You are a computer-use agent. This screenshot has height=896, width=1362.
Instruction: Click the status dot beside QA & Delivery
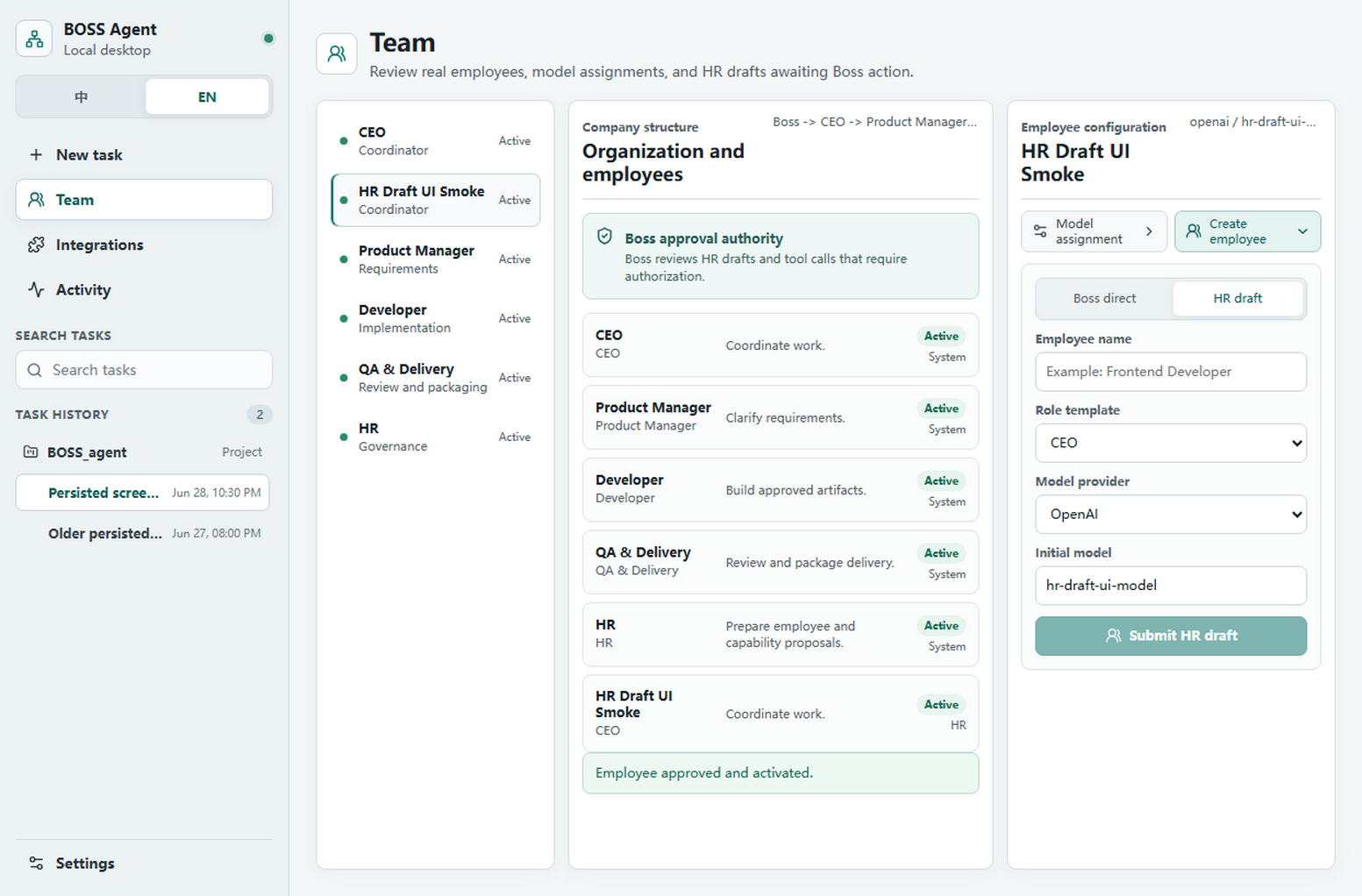pyautogui.click(x=344, y=378)
